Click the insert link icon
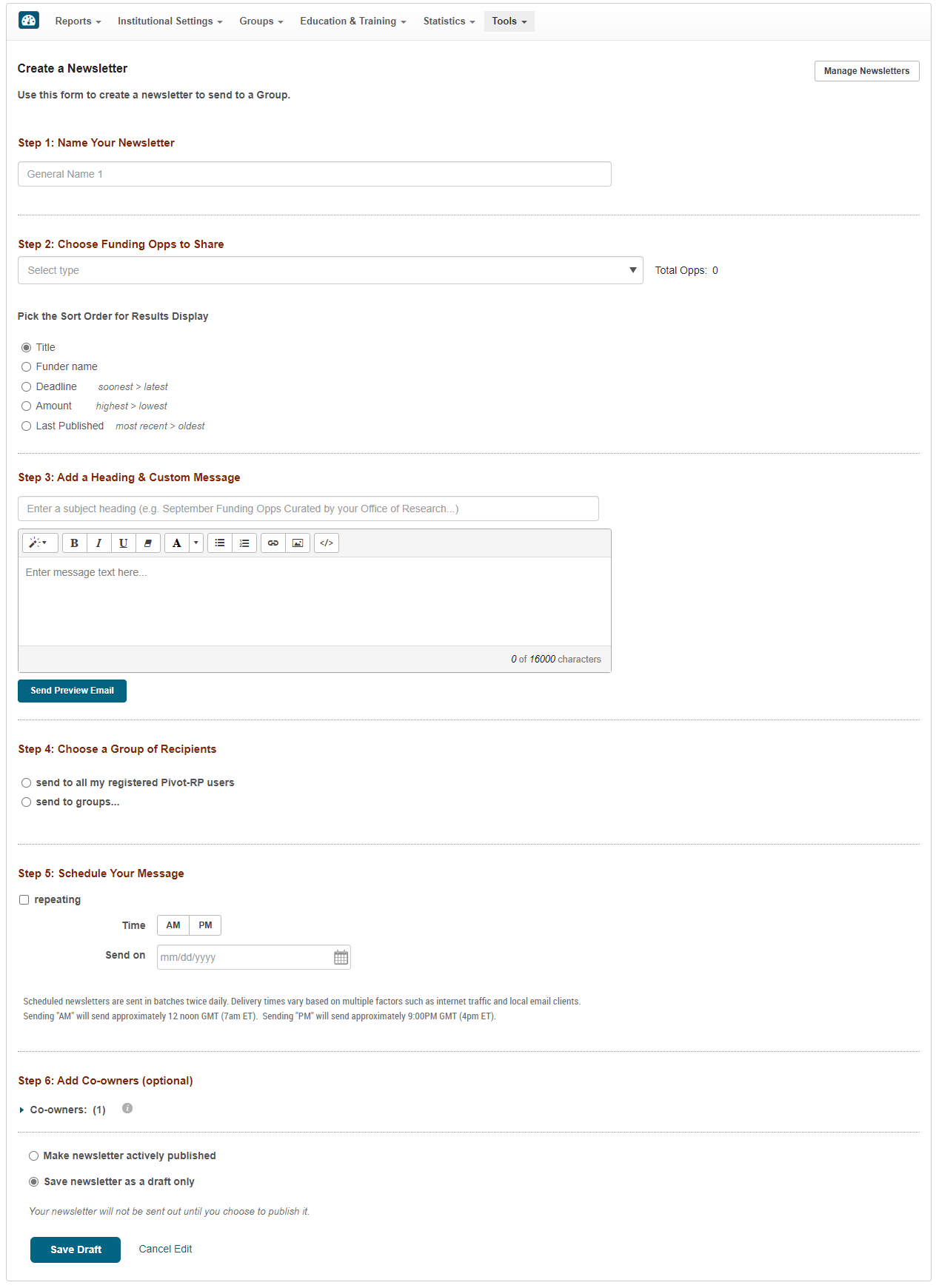 pos(273,543)
